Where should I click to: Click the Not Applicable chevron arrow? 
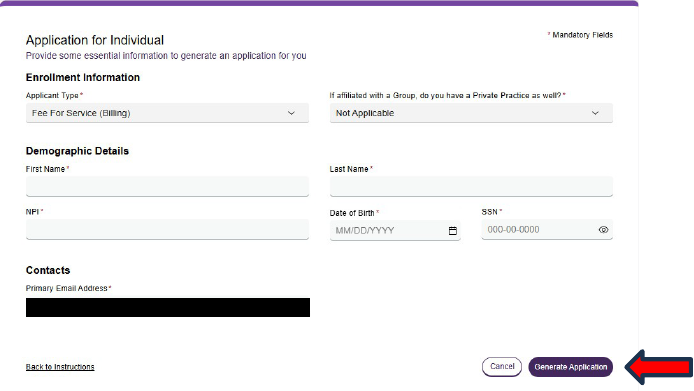click(x=595, y=113)
